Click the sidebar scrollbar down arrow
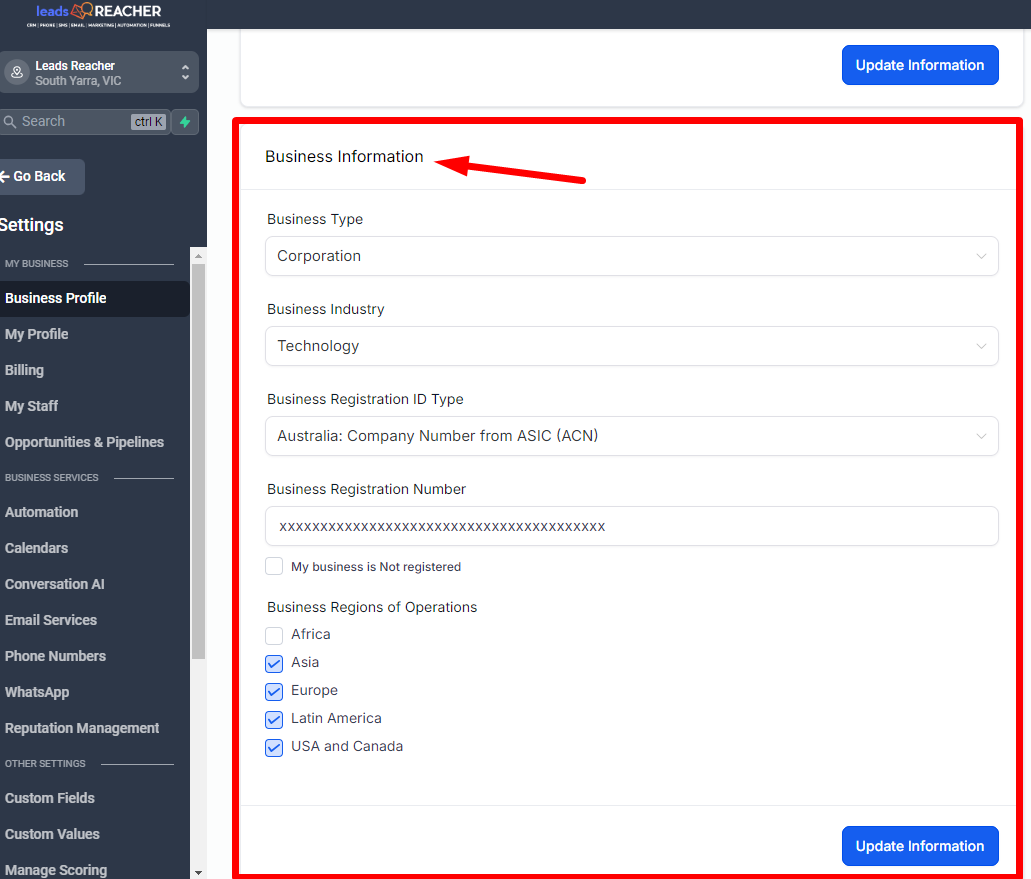 [199, 872]
